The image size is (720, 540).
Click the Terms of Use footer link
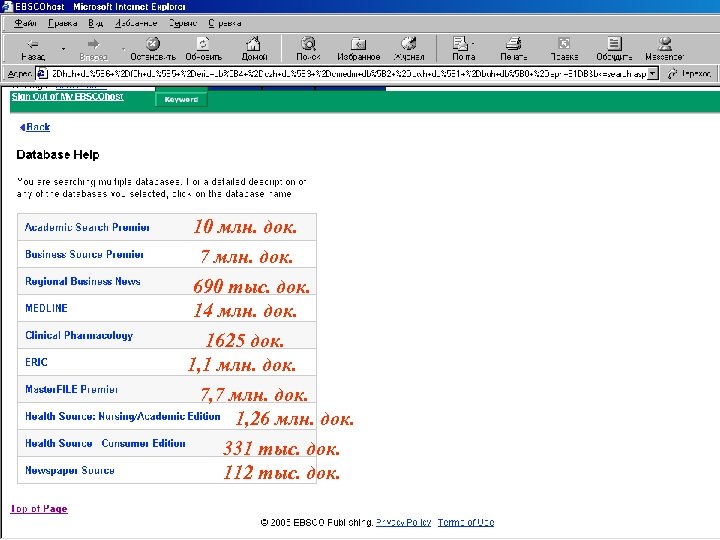click(x=466, y=523)
